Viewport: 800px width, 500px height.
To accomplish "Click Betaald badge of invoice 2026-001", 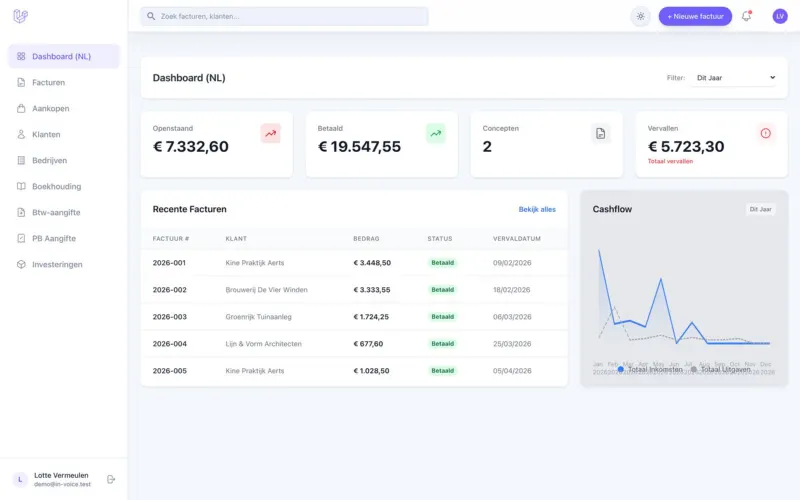I will click(x=442, y=263).
